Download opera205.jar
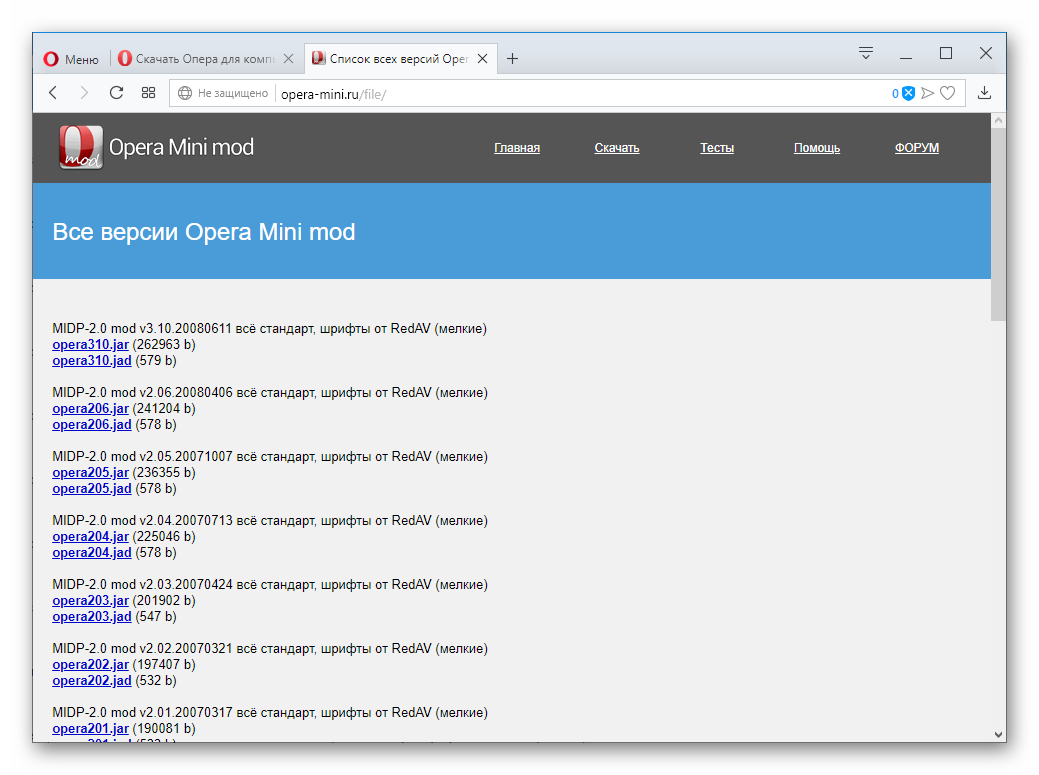Screen dimensions: 1039x775 [91, 472]
